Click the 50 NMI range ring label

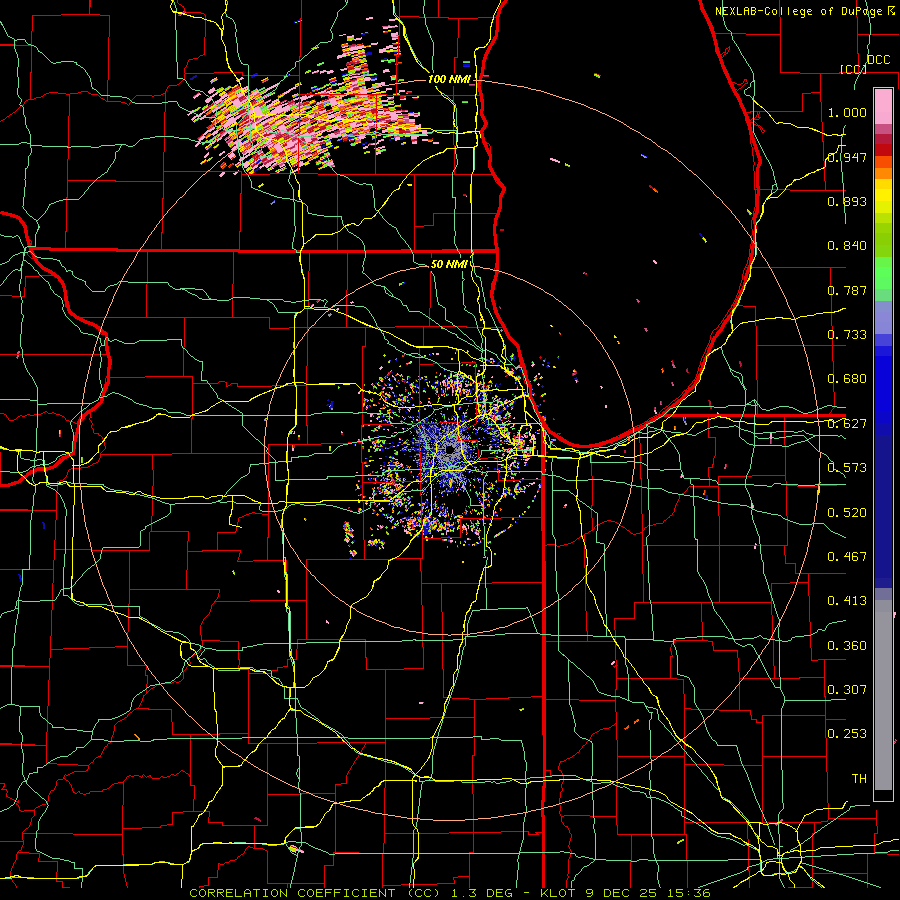coord(449,264)
